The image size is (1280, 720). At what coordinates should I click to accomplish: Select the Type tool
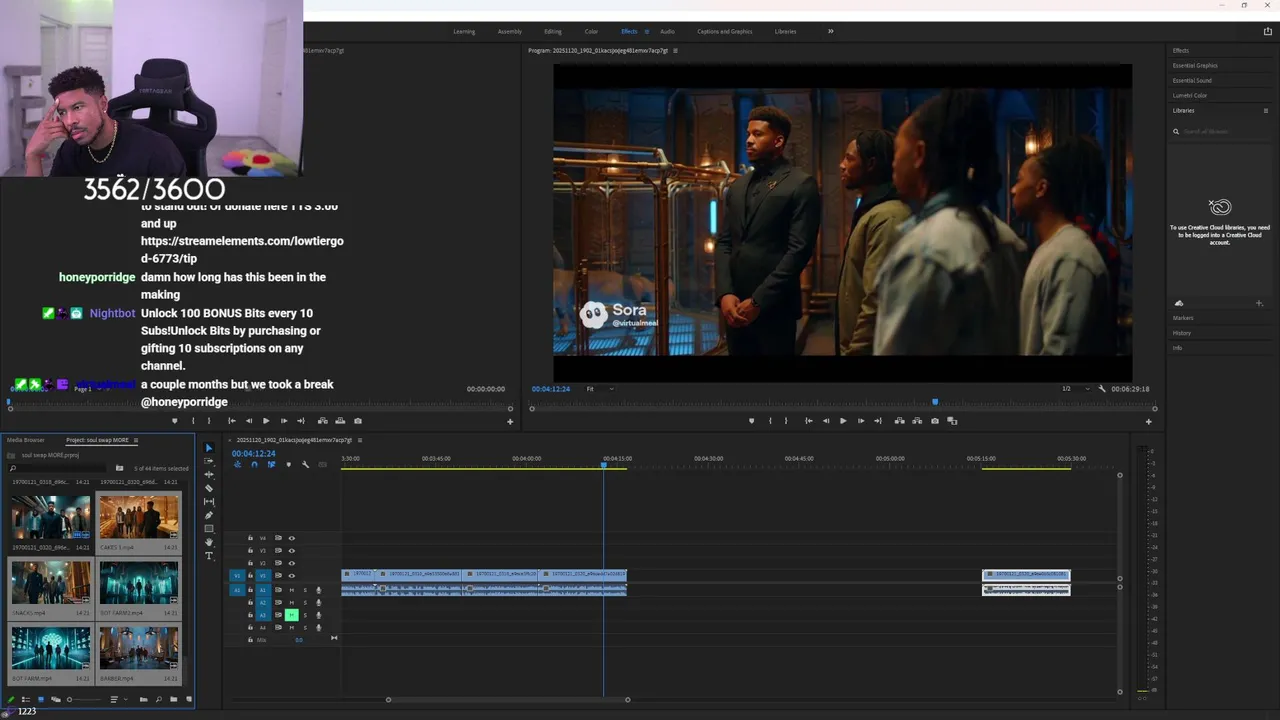209,555
